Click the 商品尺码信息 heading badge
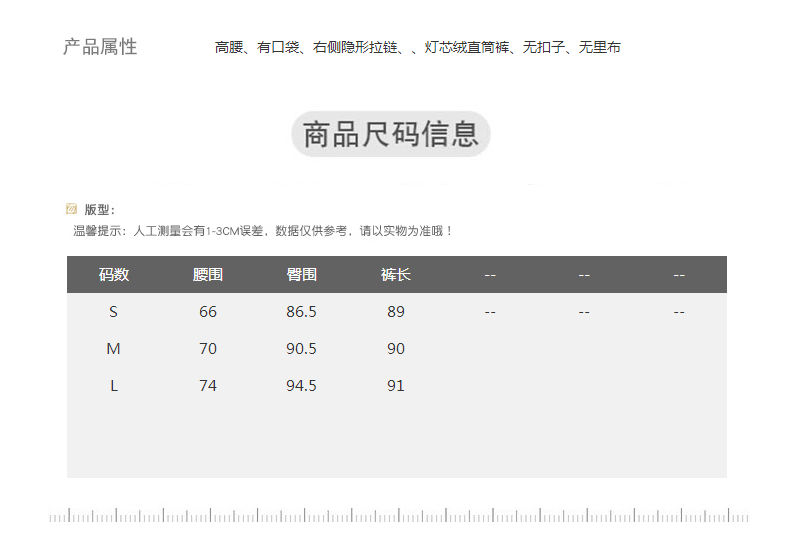Image resolution: width=790 pixels, height=556 pixels. click(x=391, y=134)
